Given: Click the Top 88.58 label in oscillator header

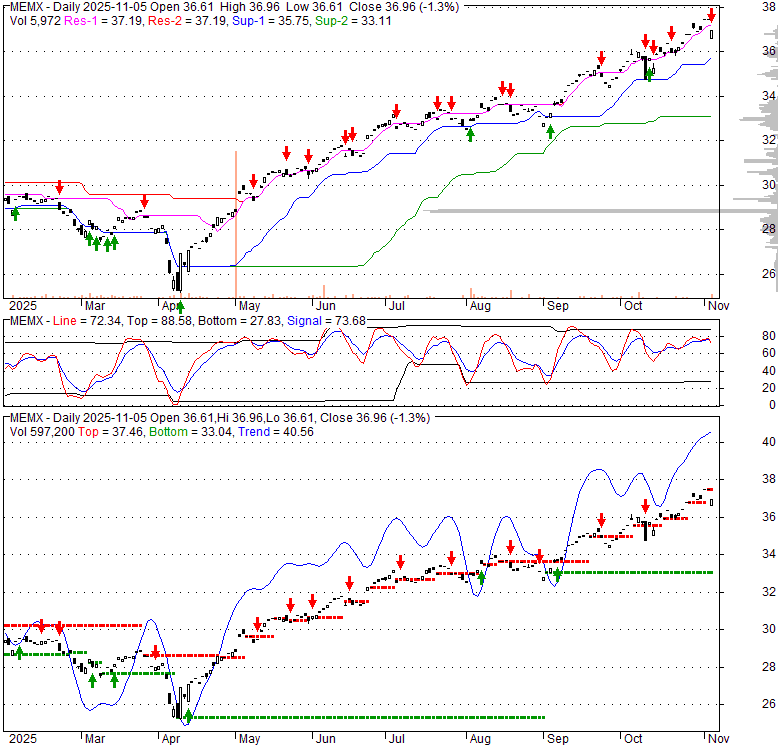Looking at the screenshot, I should [150, 320].
